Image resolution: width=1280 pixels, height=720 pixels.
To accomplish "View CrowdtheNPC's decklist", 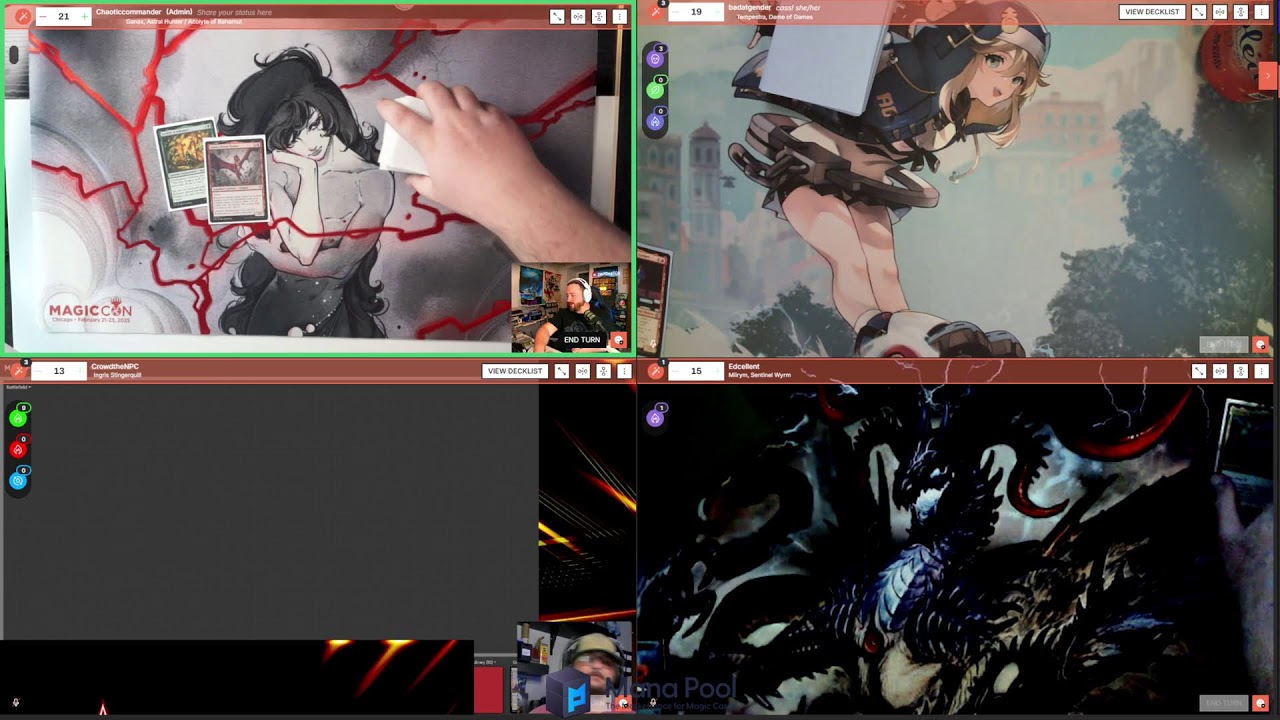I will pos(515,371).
